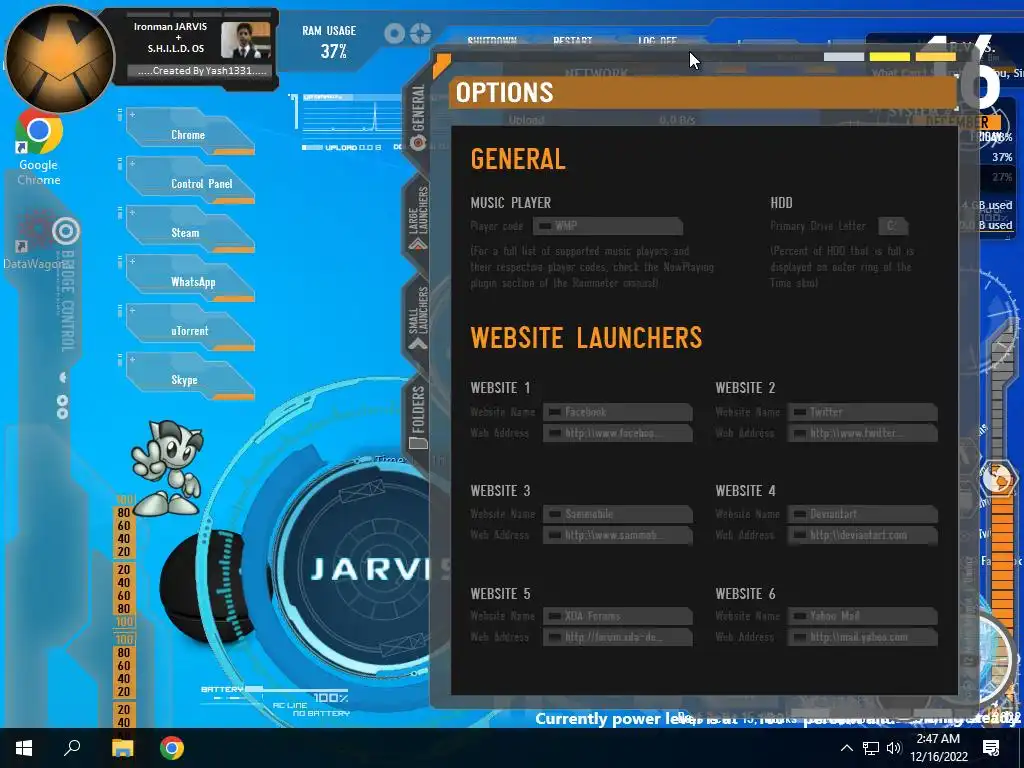
Task: Click the ring icon beside RAM usage
Action: click(394, 33)
